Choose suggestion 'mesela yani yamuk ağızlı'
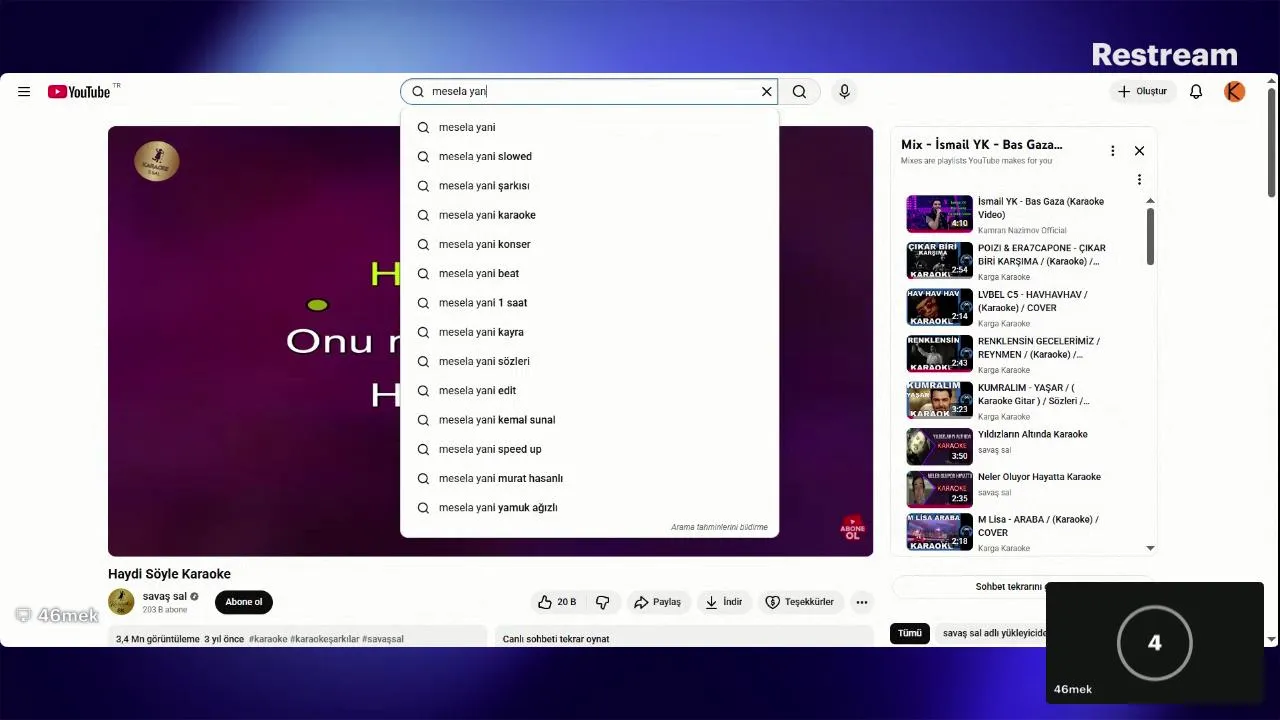Screen dimensions: 1280x720 [x=589, y=507]
